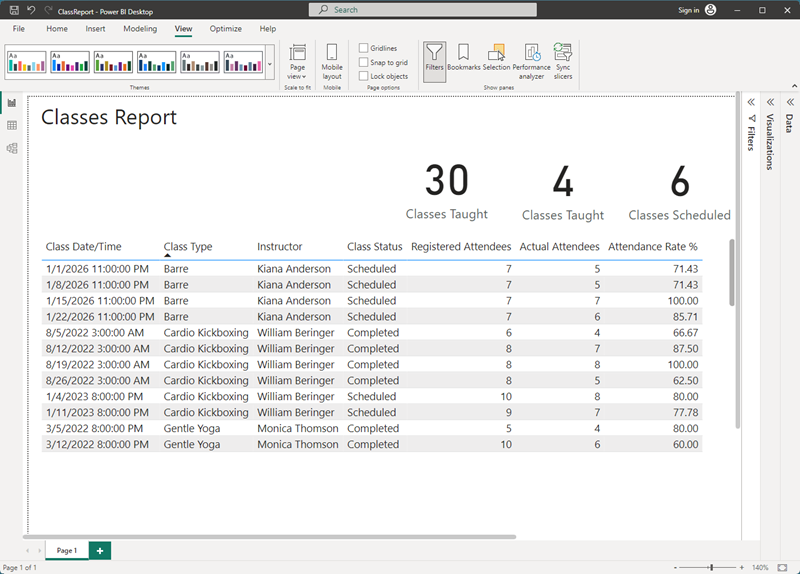The height and width of the screenshot is (574, 800).
Task: Launch the Performance analyzer
Action: pyautogui.click(x=531, y=61)
